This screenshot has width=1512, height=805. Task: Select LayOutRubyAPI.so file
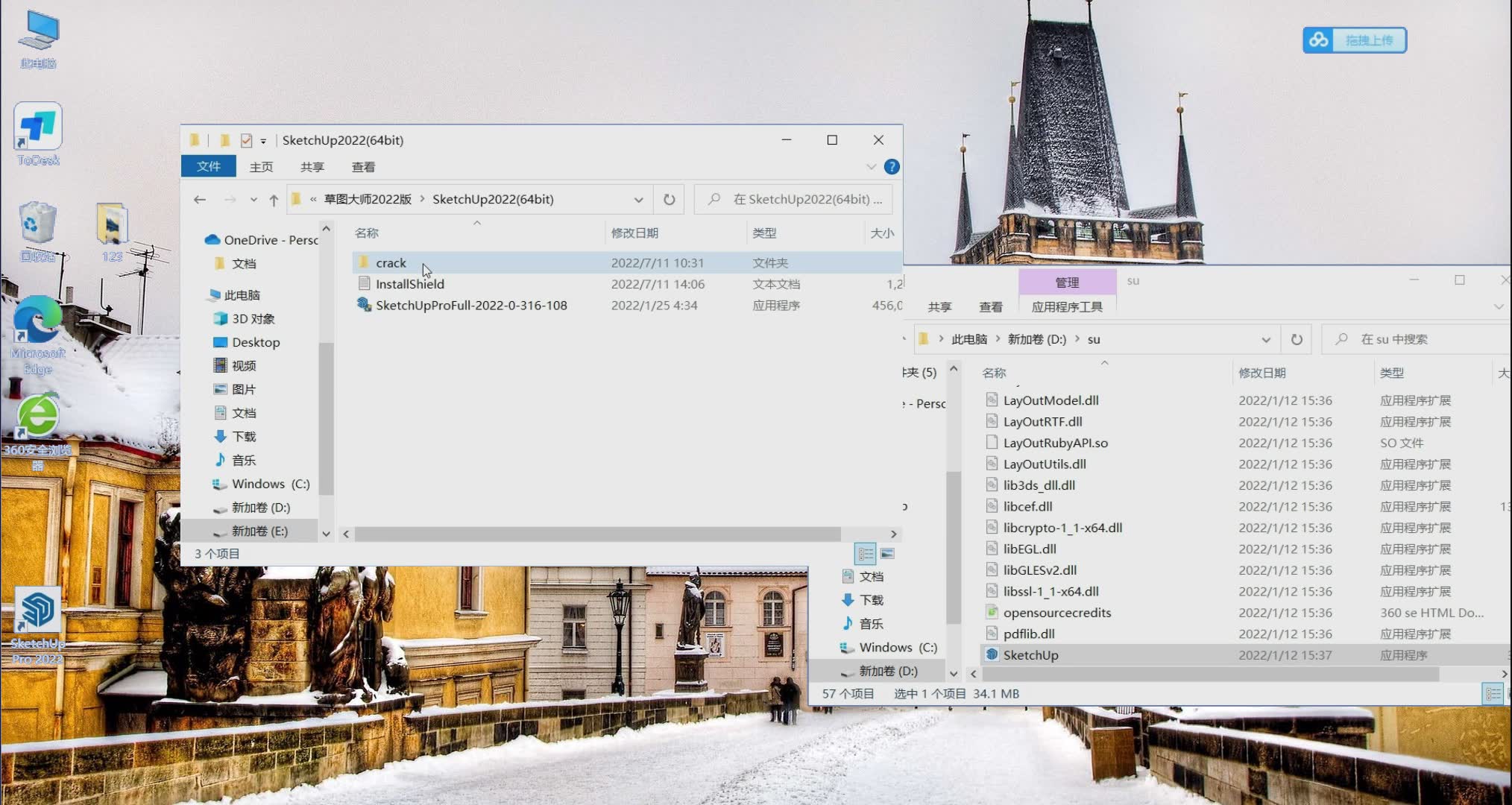(1056, 443)
